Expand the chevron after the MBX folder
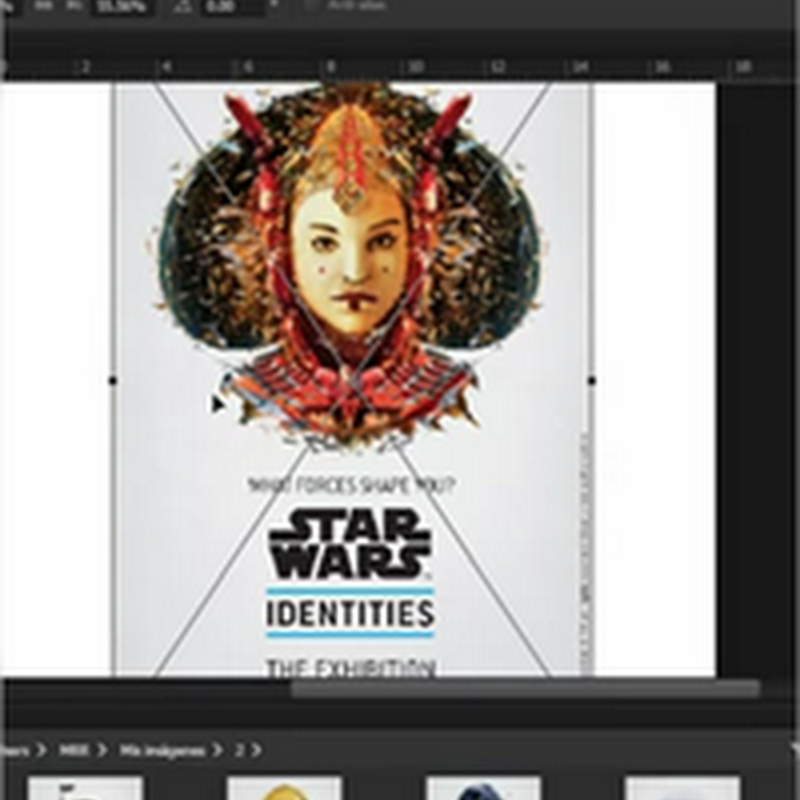 (x=102, y=750)
